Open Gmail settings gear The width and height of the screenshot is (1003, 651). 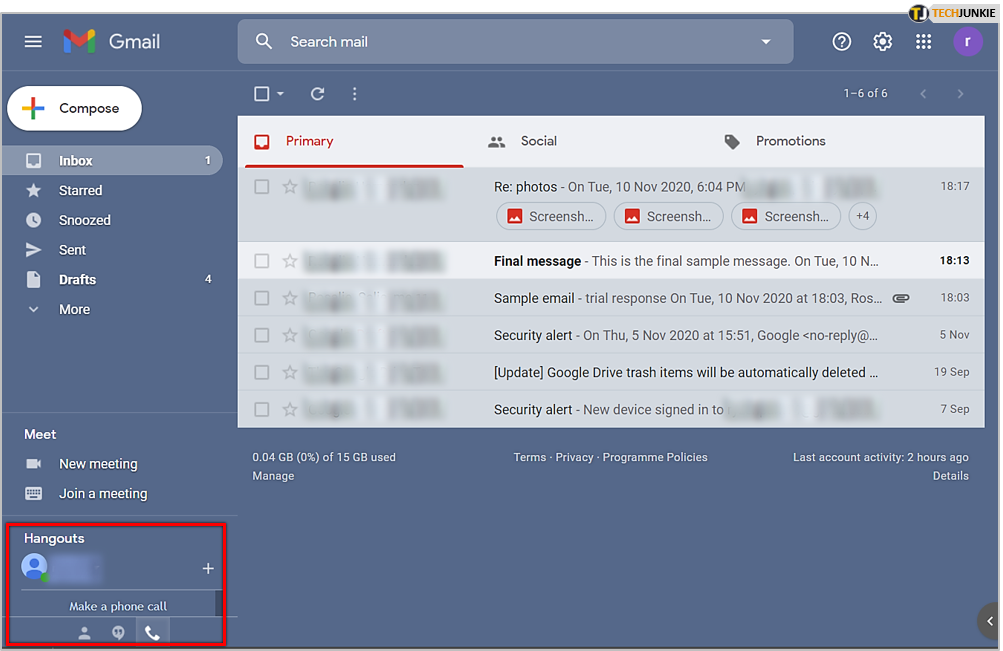(882, 41)
